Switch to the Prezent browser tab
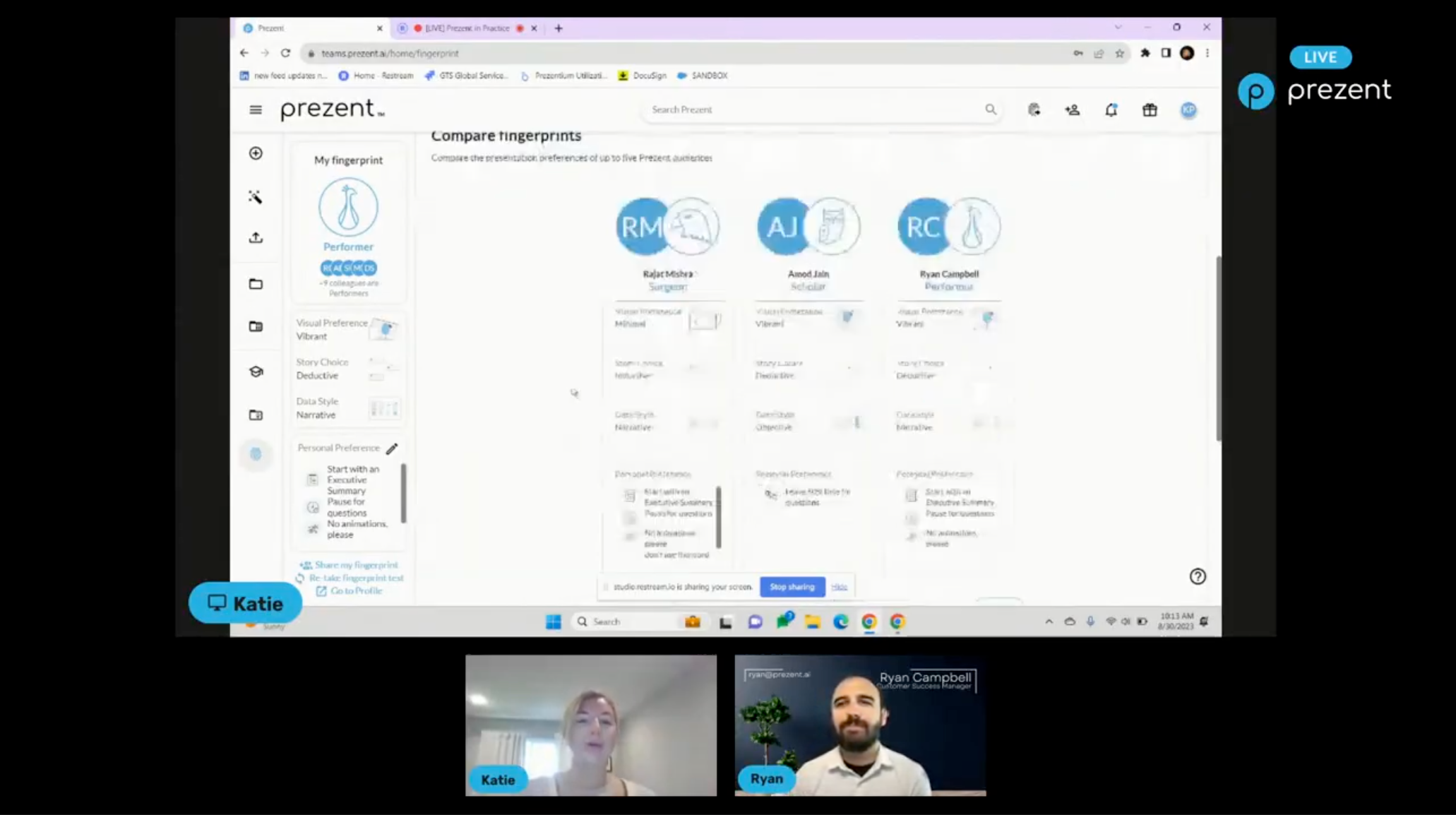 coord(311,28)
